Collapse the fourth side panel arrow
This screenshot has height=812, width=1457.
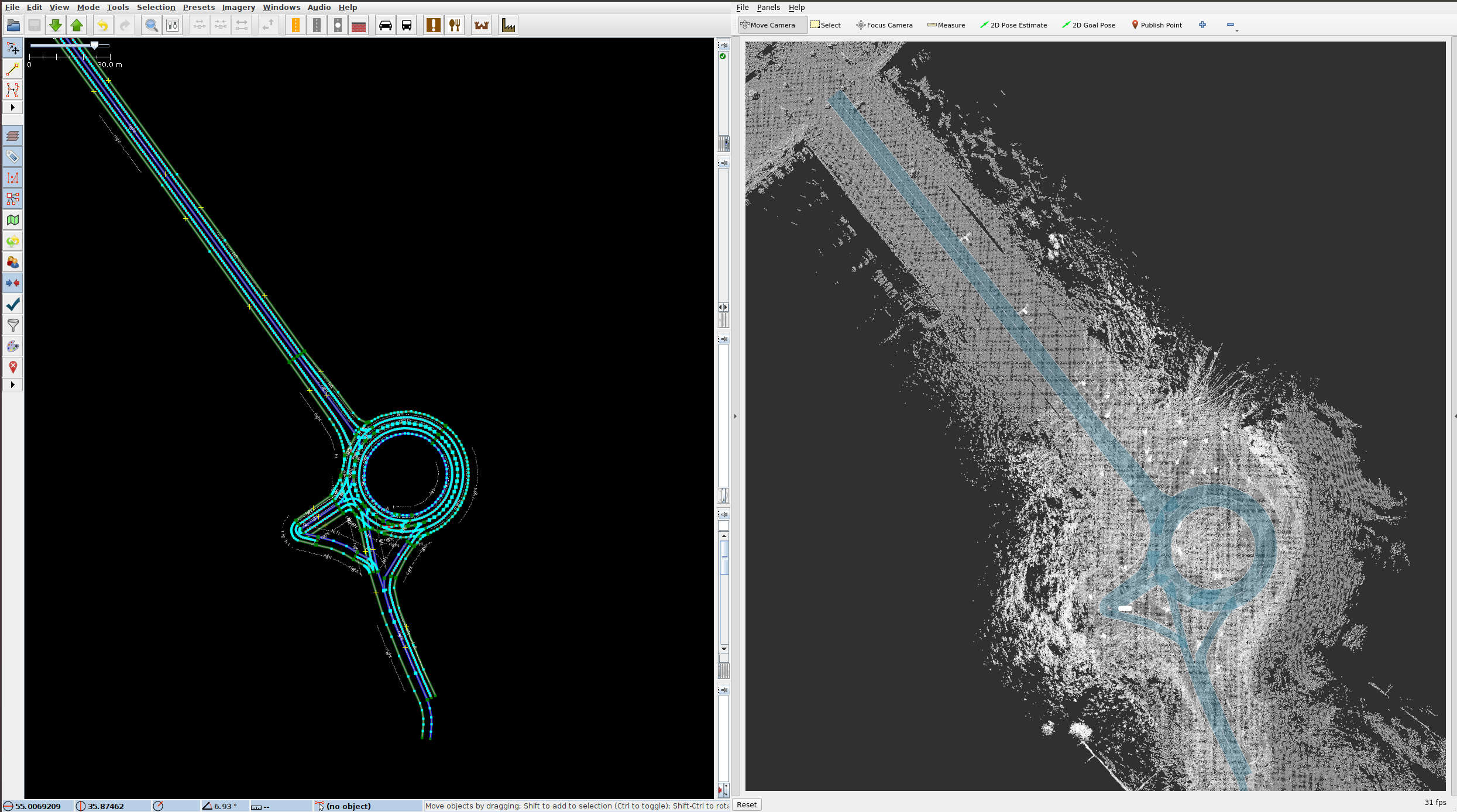click(x=724, y=514)
